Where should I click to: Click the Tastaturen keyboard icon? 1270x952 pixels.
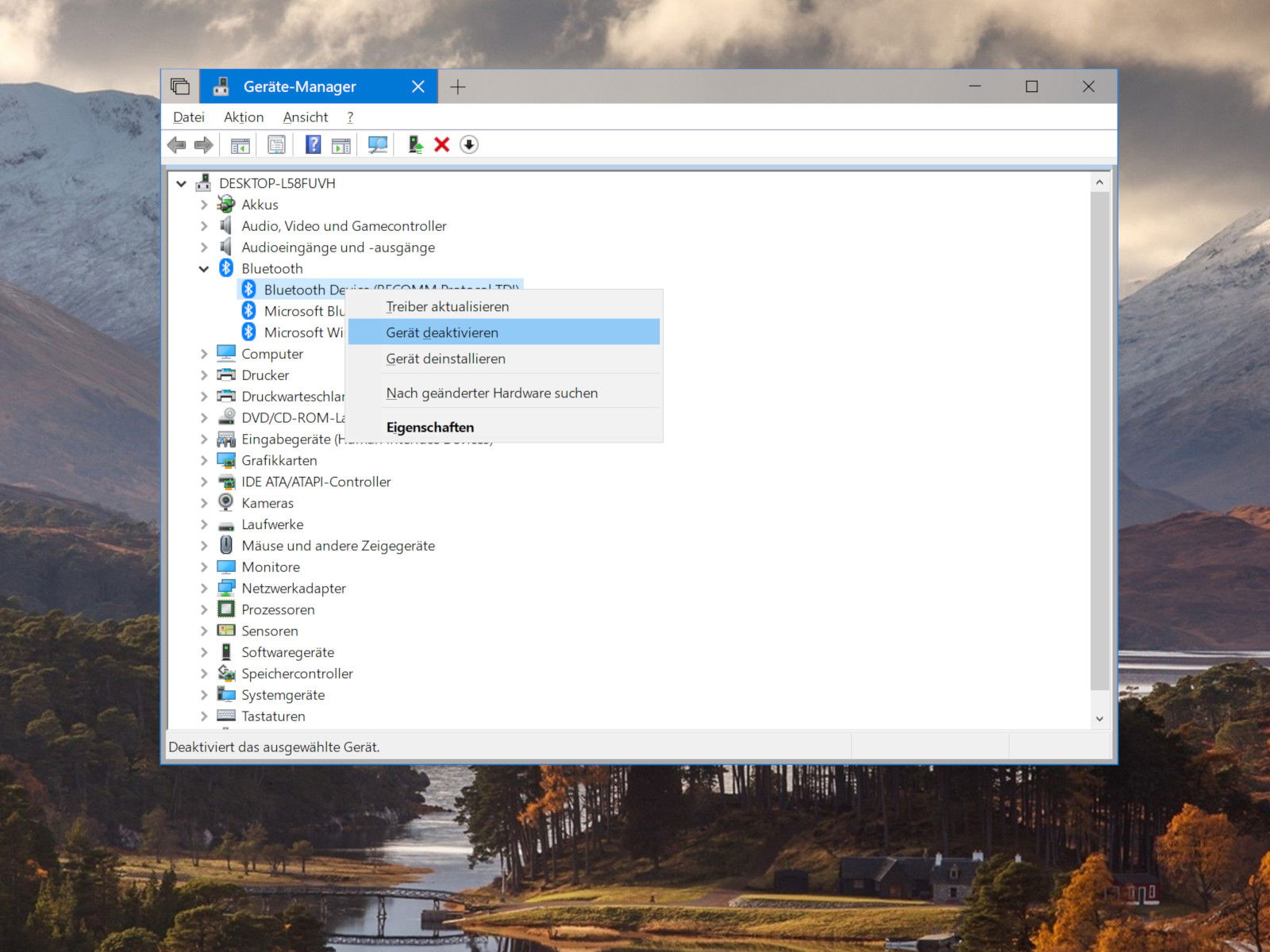(x=226, y=716)
